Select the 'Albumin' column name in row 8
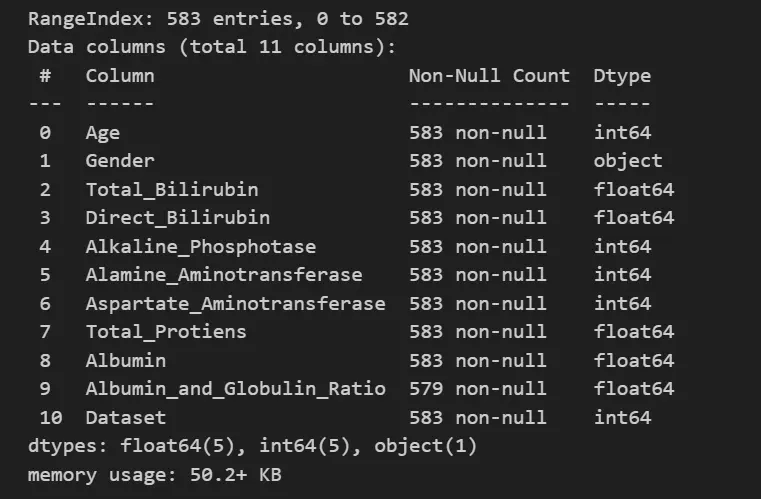The height and width of the screenshot is (499, 761). 126,360
